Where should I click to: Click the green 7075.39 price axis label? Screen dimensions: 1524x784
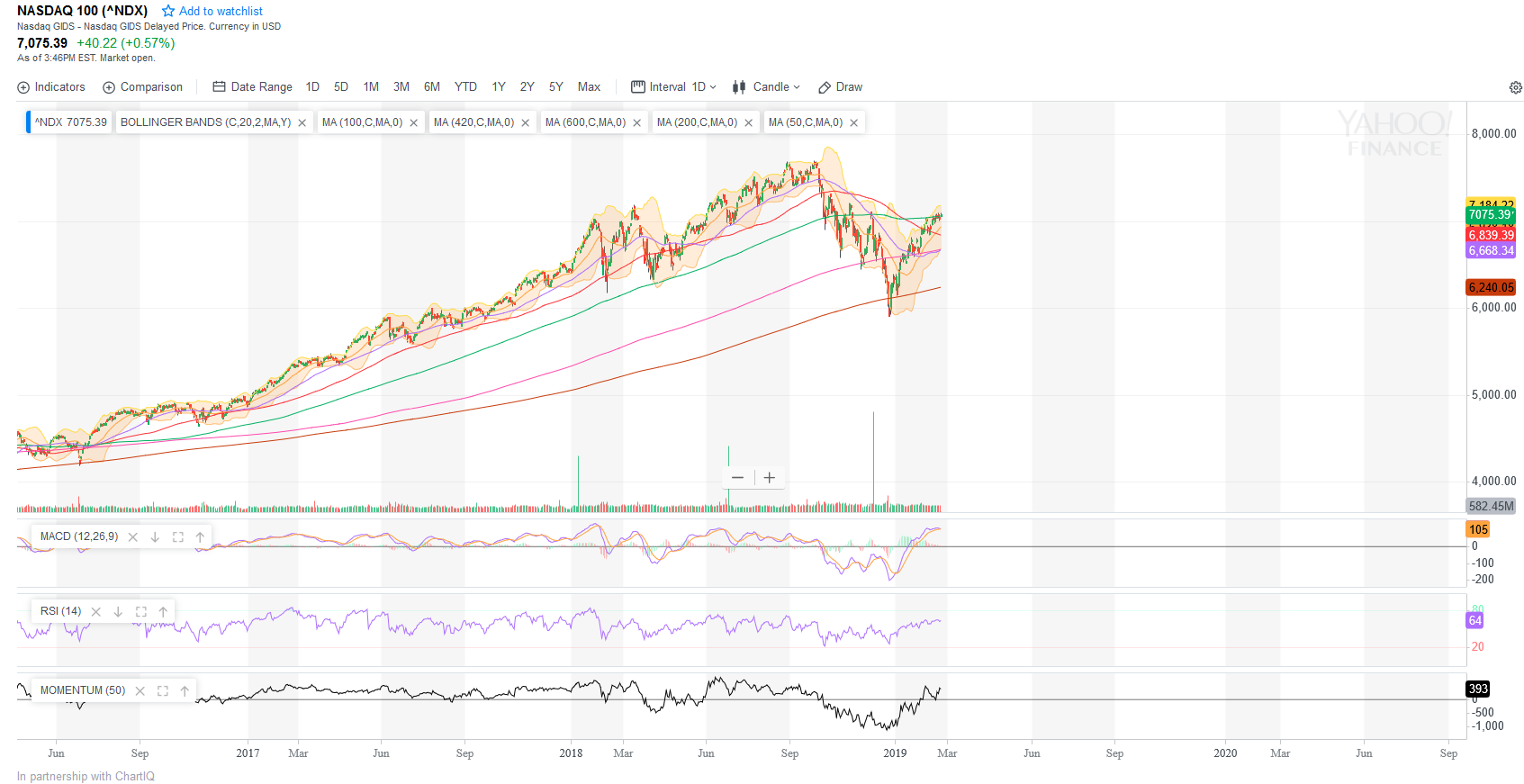pos(1491,215)
